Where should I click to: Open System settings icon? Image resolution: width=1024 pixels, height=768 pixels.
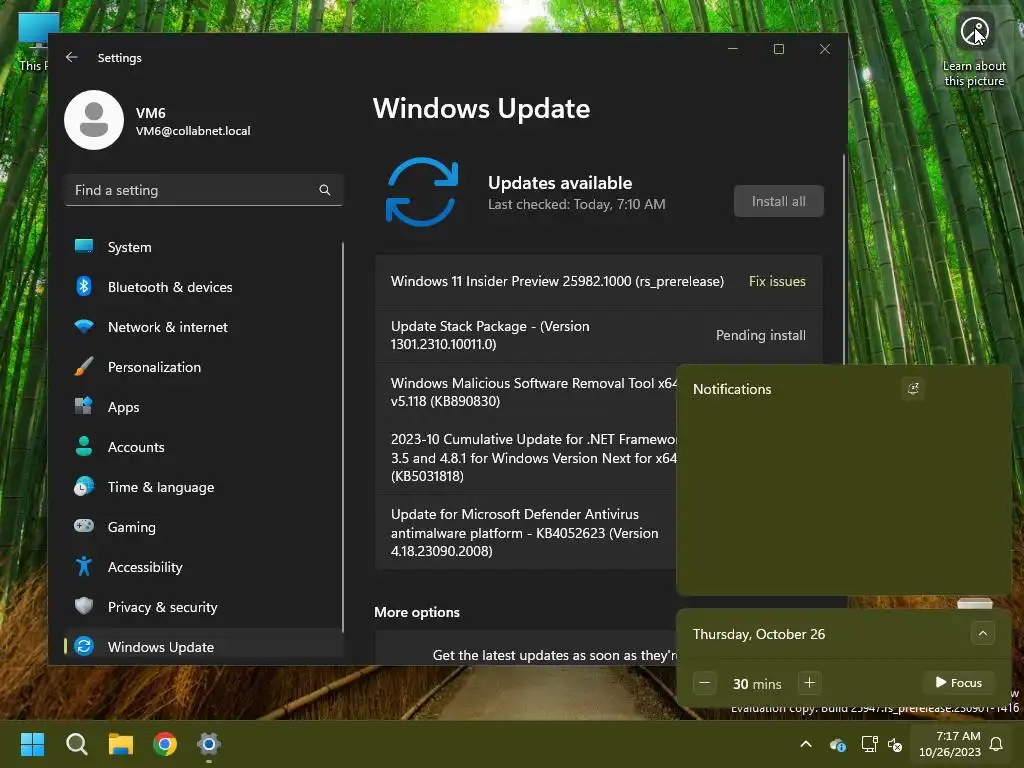coord(84,246)
